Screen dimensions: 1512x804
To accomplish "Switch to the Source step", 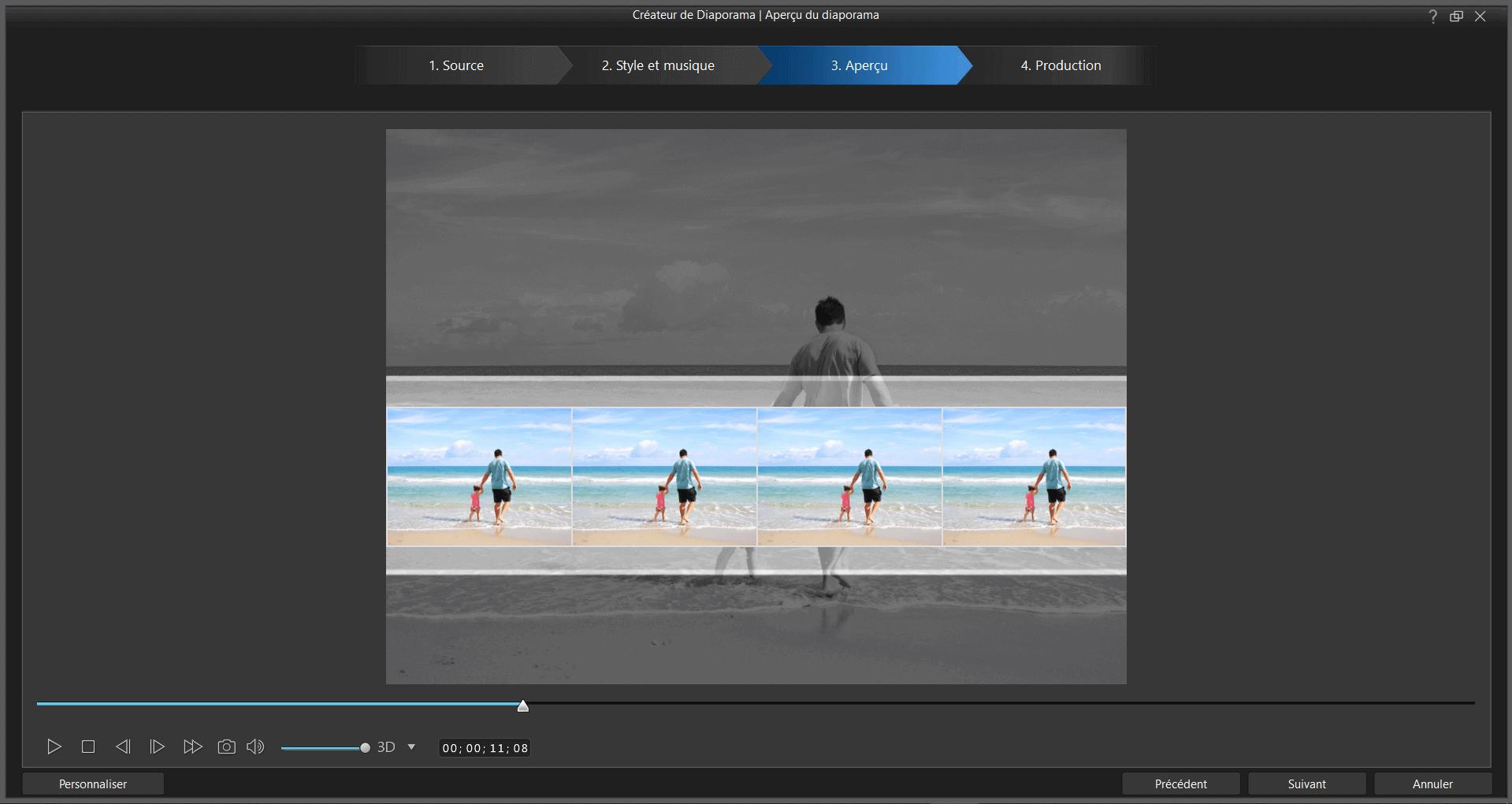I will 455,65.
